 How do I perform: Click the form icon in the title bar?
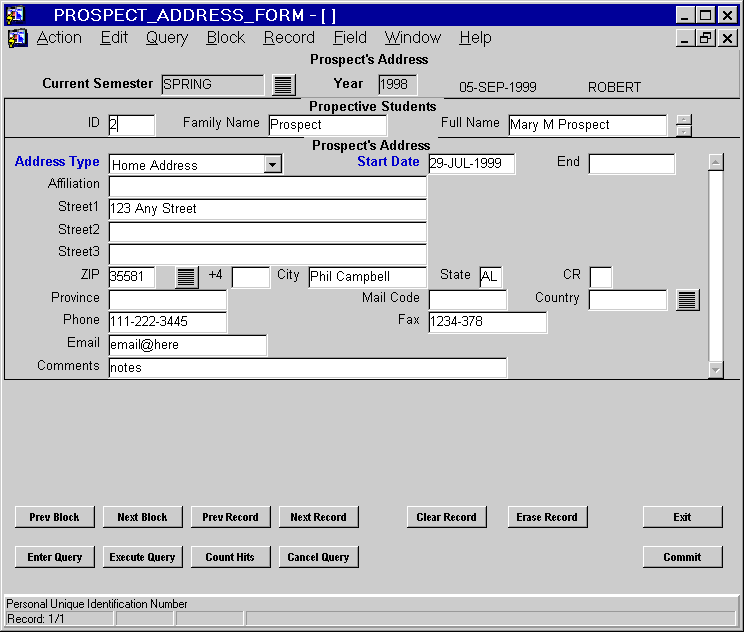click(15, 15)
